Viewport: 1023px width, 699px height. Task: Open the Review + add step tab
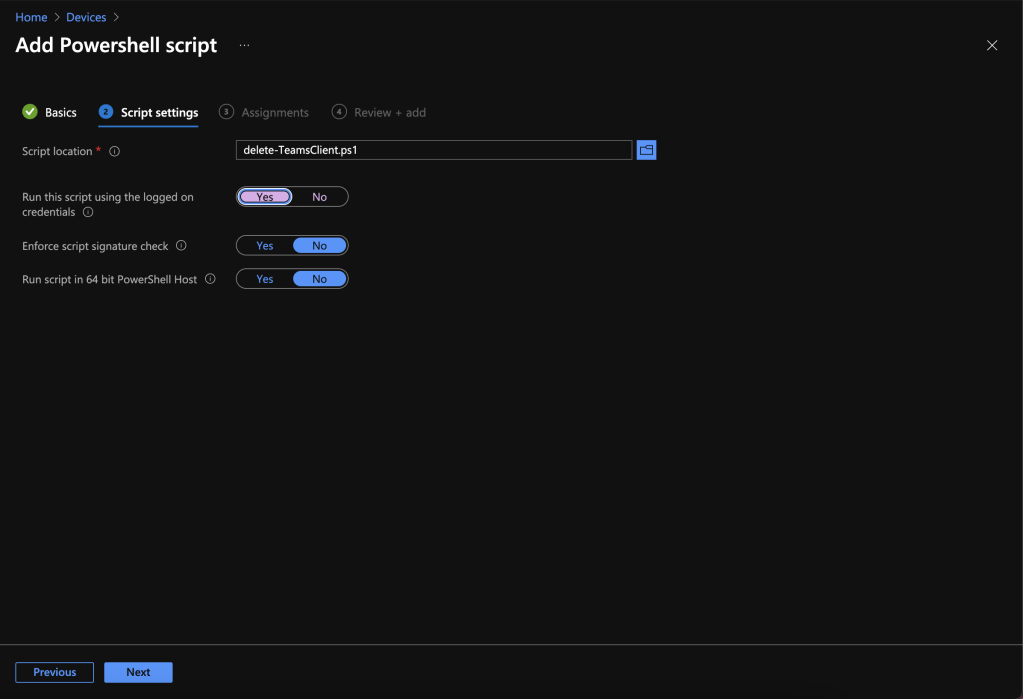[x=389, y=113]
